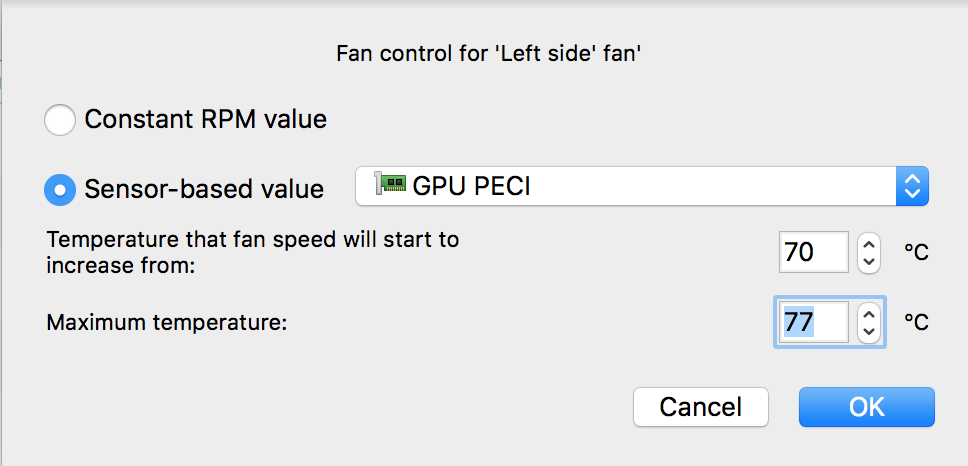Click the °C unit next to start temperature
Image resolution: width=968 pixels, height=466 pixels.
click(x=916, y=253)
